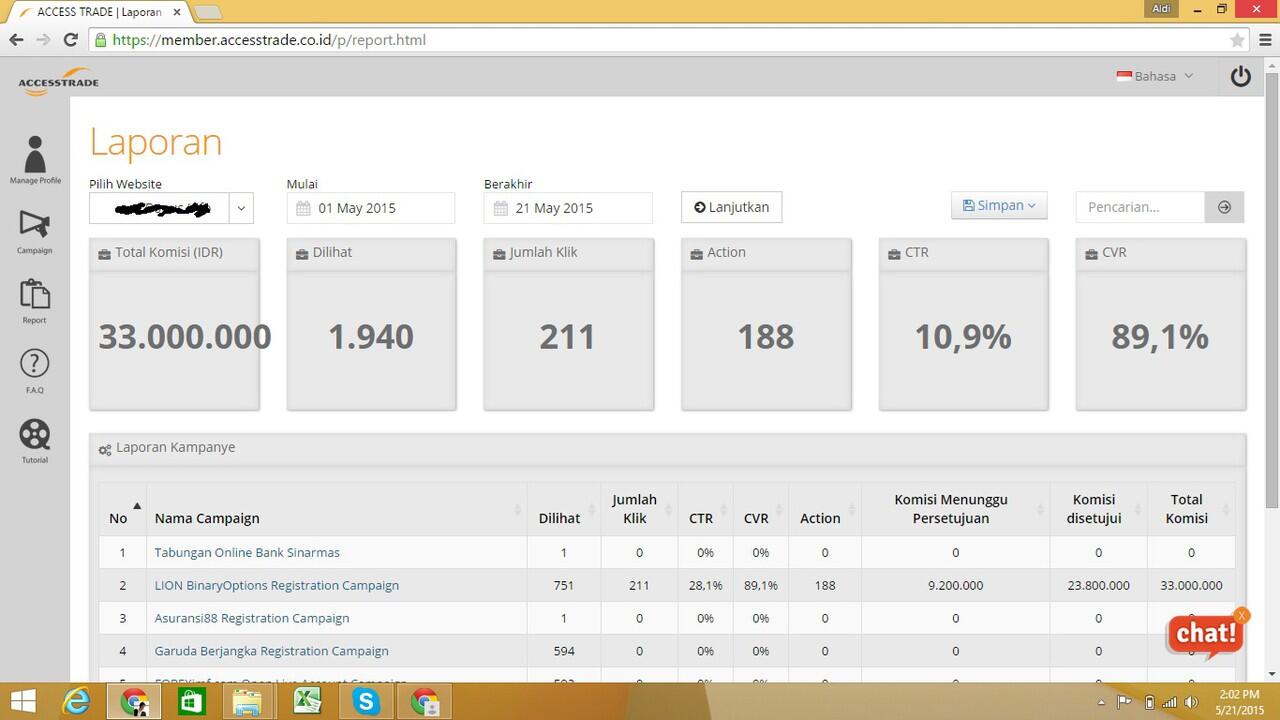Sort by Komisi Menunggu Persetujuan column
The height and width of the screenshot is (720, 1280).
[955, 510]
